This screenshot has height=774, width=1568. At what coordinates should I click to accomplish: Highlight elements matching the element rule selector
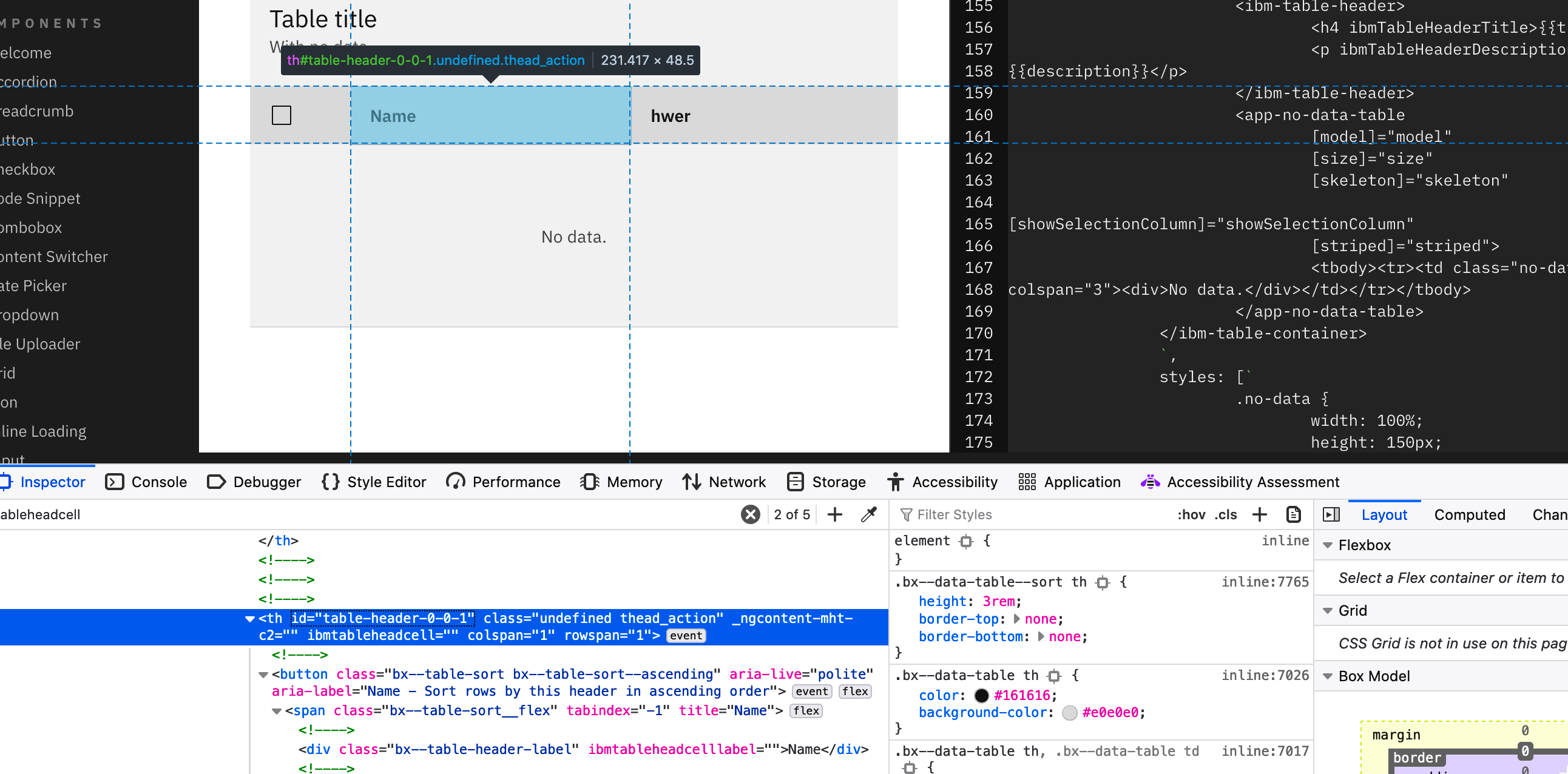click(965, 542)
